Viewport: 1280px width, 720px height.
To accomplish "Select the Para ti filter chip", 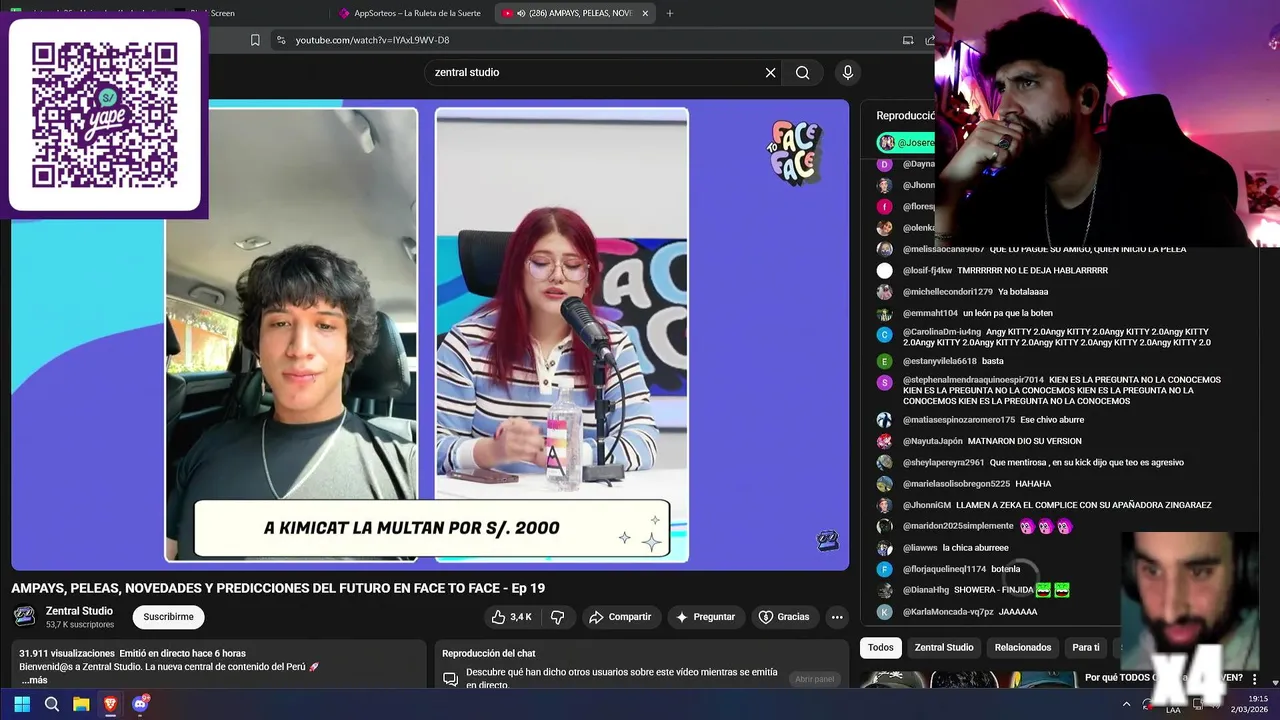I will pyautogui.click(x=1086, y=648).
